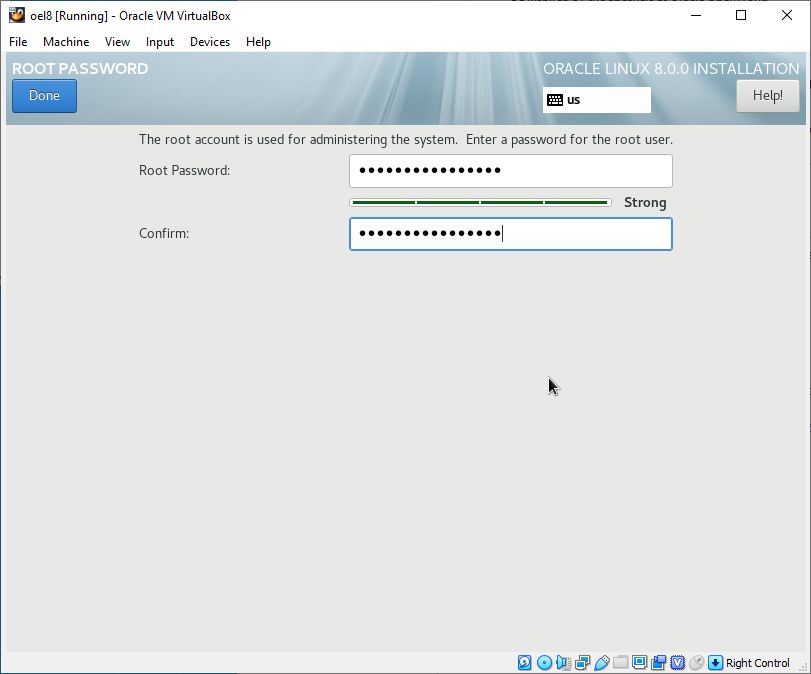The width and height of the screenshot is (811, 674).
Task: Click into the Root Password field
Action: click(x=510, y=171)
